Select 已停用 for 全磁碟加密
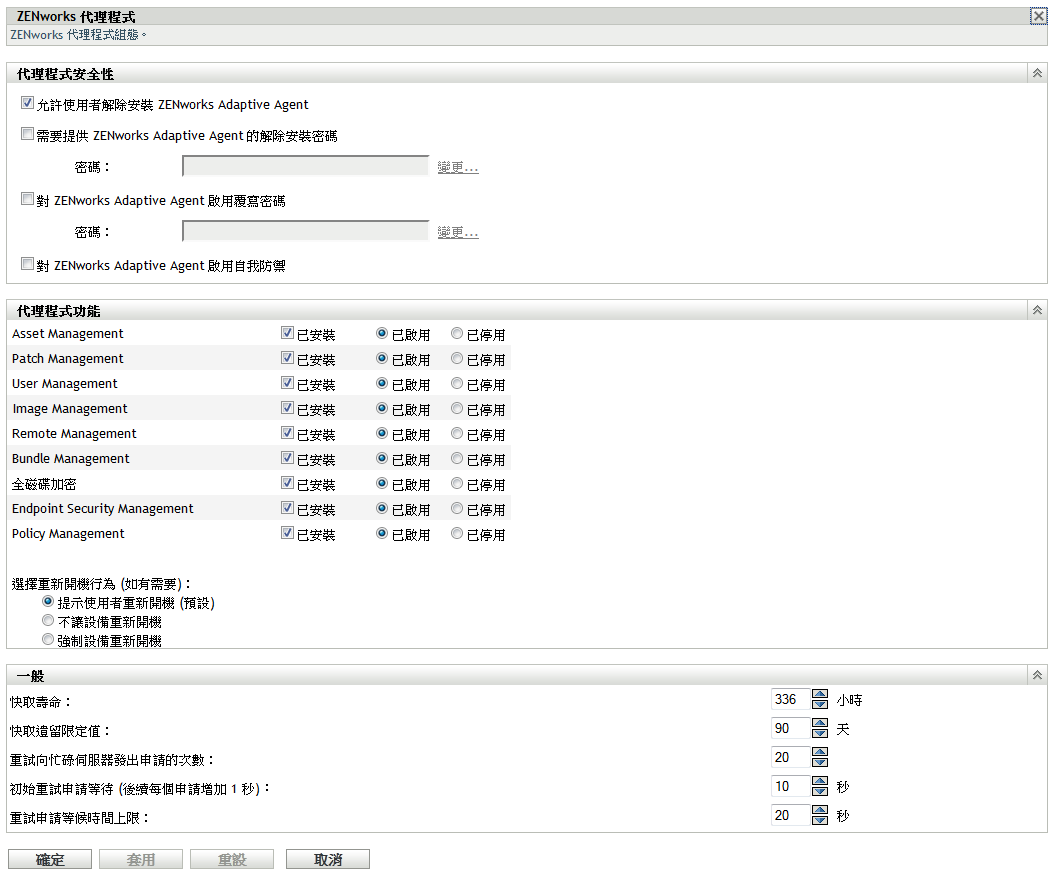Screen dimensions: 1056x873 point(457,482)
